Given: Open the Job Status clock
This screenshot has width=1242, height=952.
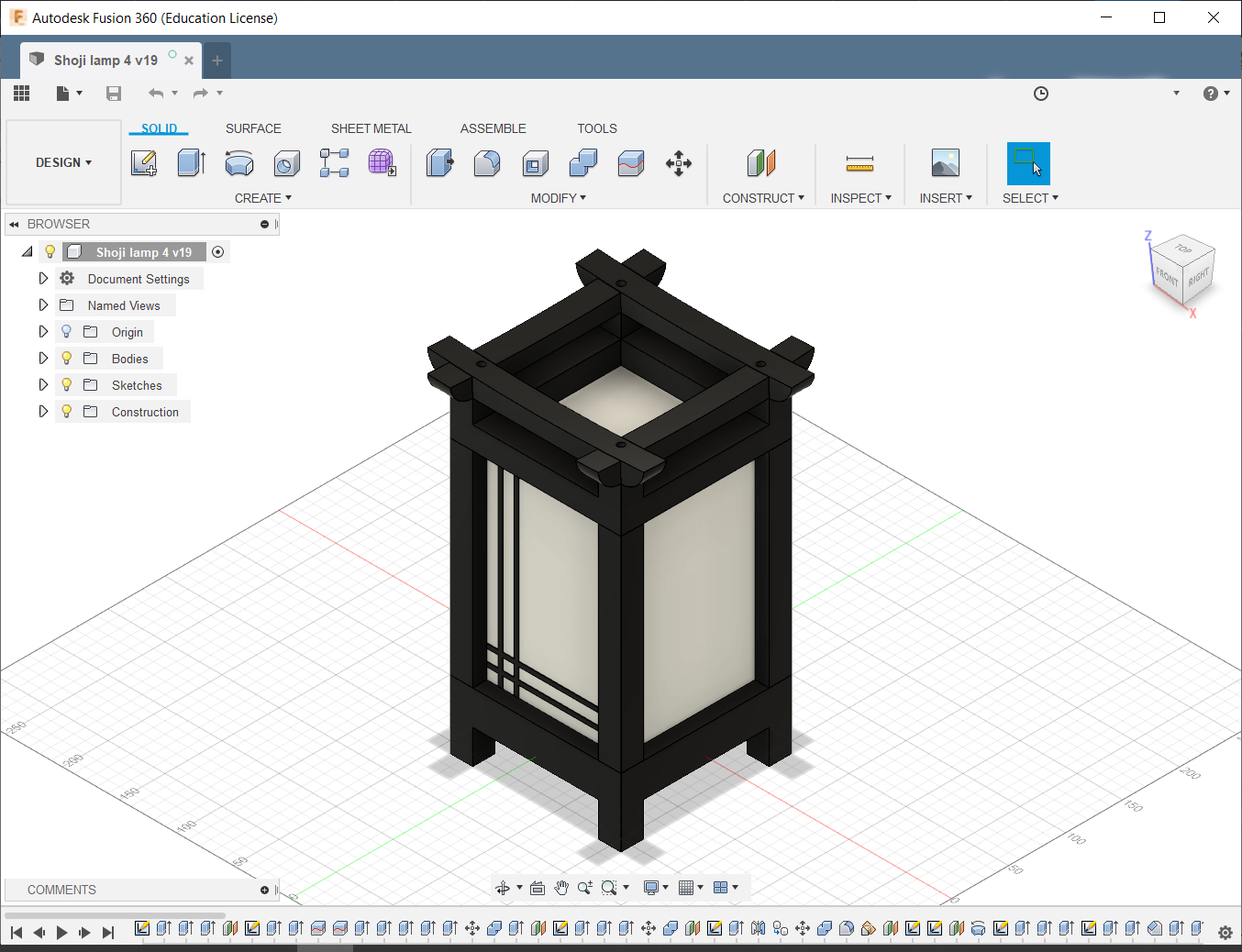Looking at the screenshot, I should tap(1041, 94).
